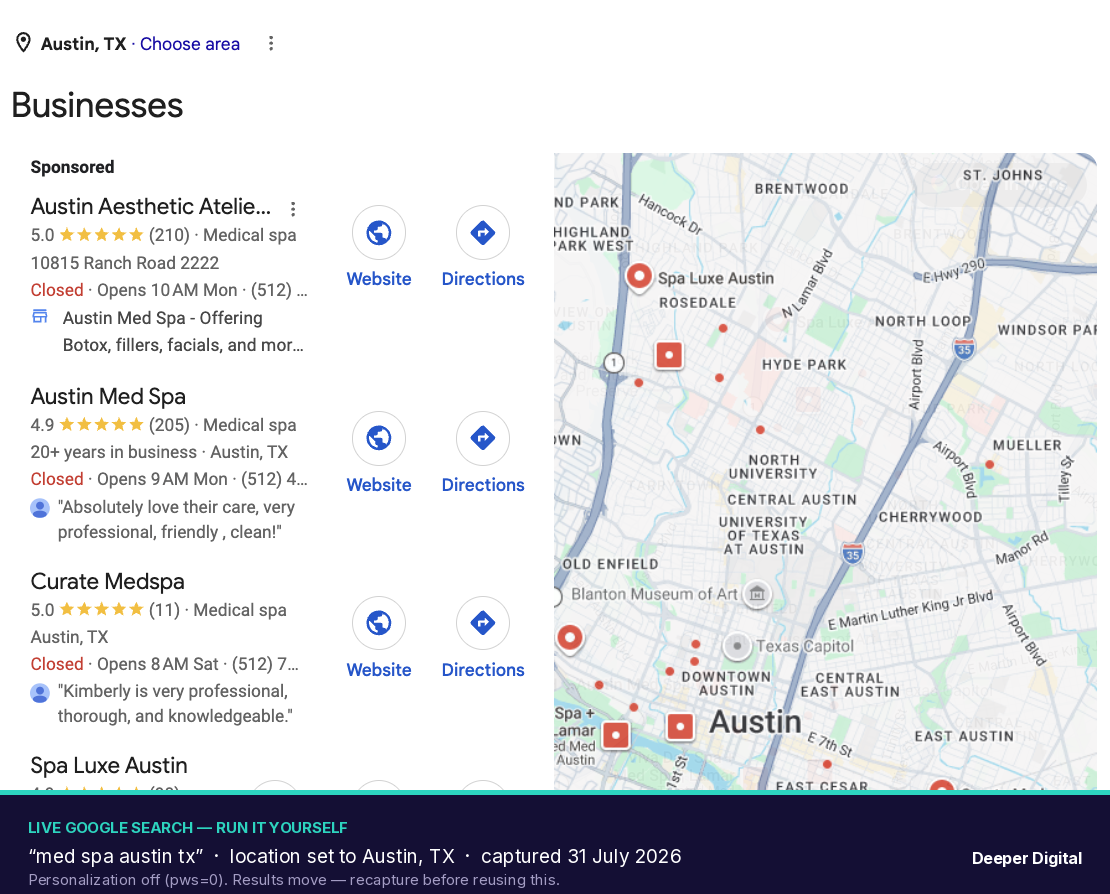Open Curate Medspa listing title
The width and height of the screenshot is (1110, 894).
(x=108, y=581)
